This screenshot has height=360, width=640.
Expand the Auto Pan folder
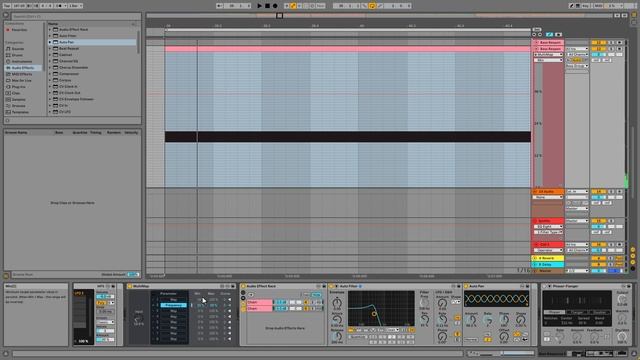pos(50,42)
